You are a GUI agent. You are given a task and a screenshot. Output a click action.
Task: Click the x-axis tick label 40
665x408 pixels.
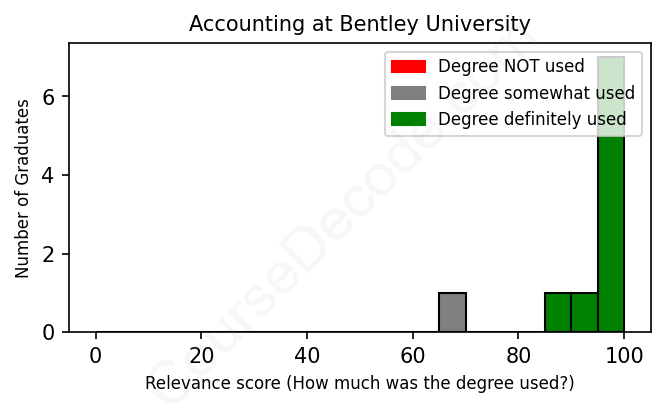click(307, 355)
